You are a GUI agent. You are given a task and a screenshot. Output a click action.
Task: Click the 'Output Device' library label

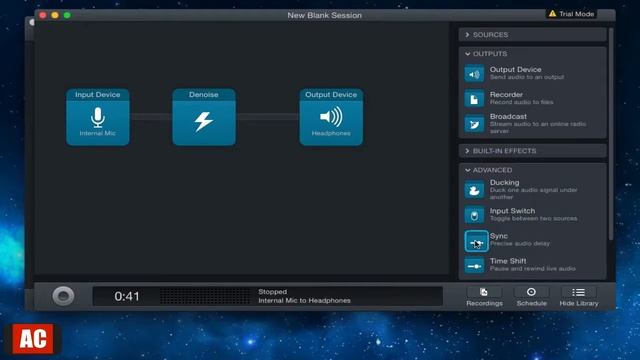[x=516, y=69]
